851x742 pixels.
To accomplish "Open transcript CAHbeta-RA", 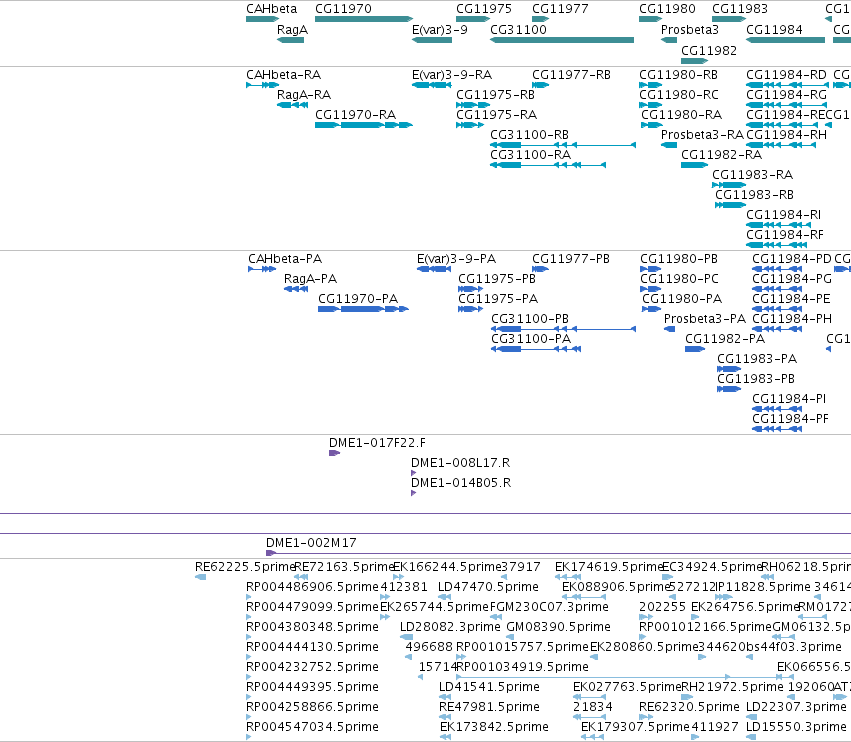I will coord(283,75).
